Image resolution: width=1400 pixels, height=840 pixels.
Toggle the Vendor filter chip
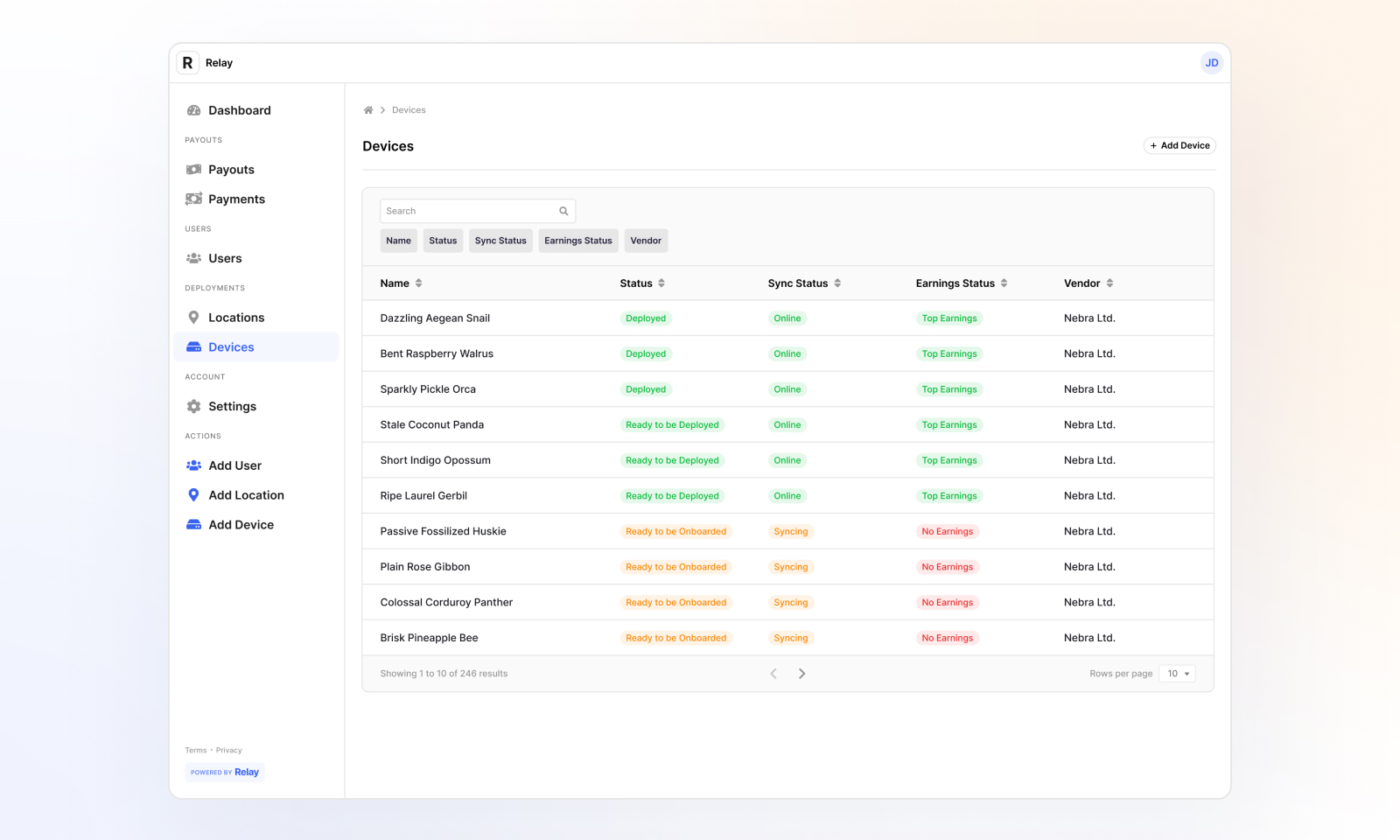tap(646, 240)
